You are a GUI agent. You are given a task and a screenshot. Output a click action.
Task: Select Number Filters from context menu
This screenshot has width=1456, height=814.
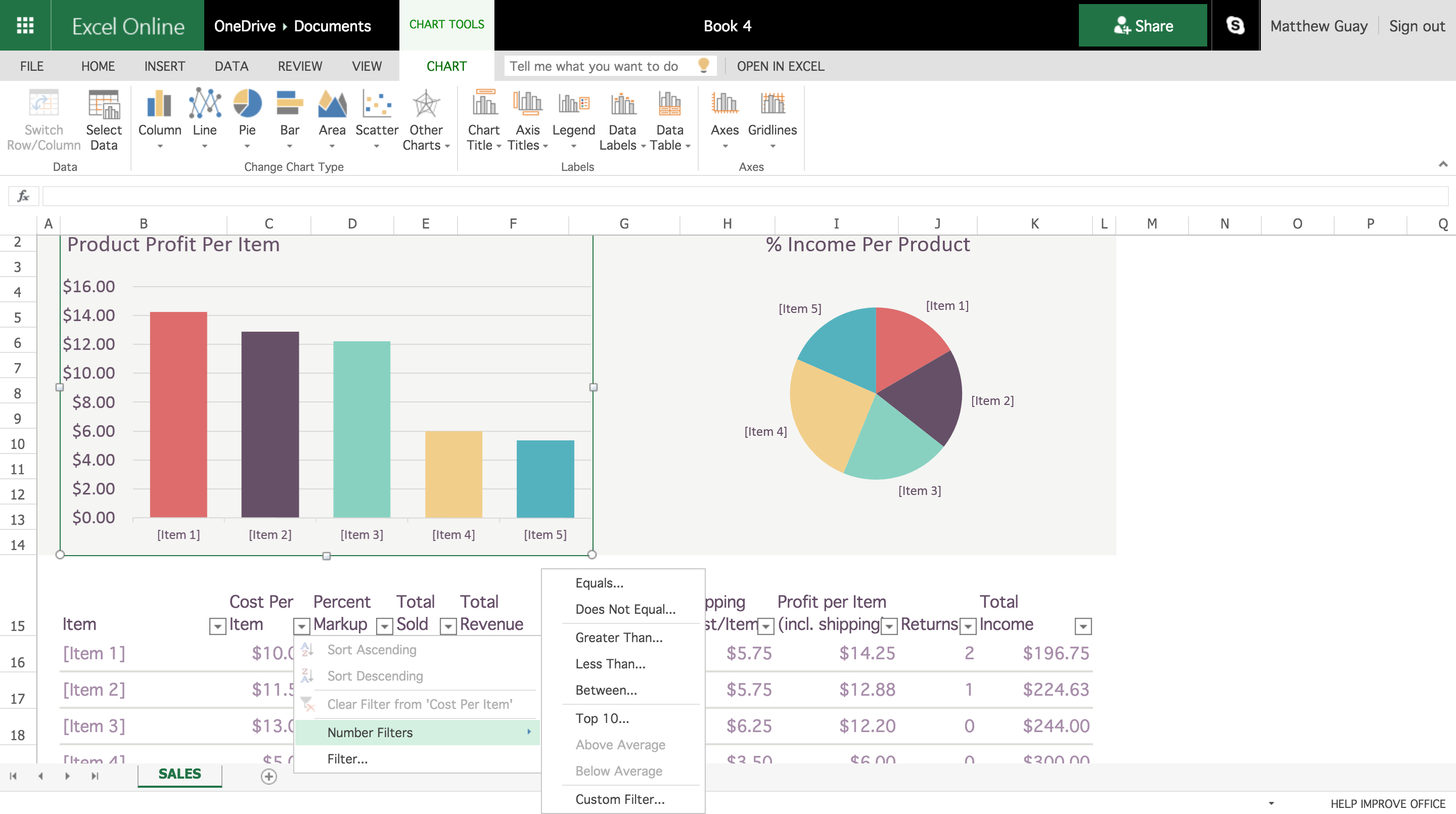(370, 732)
